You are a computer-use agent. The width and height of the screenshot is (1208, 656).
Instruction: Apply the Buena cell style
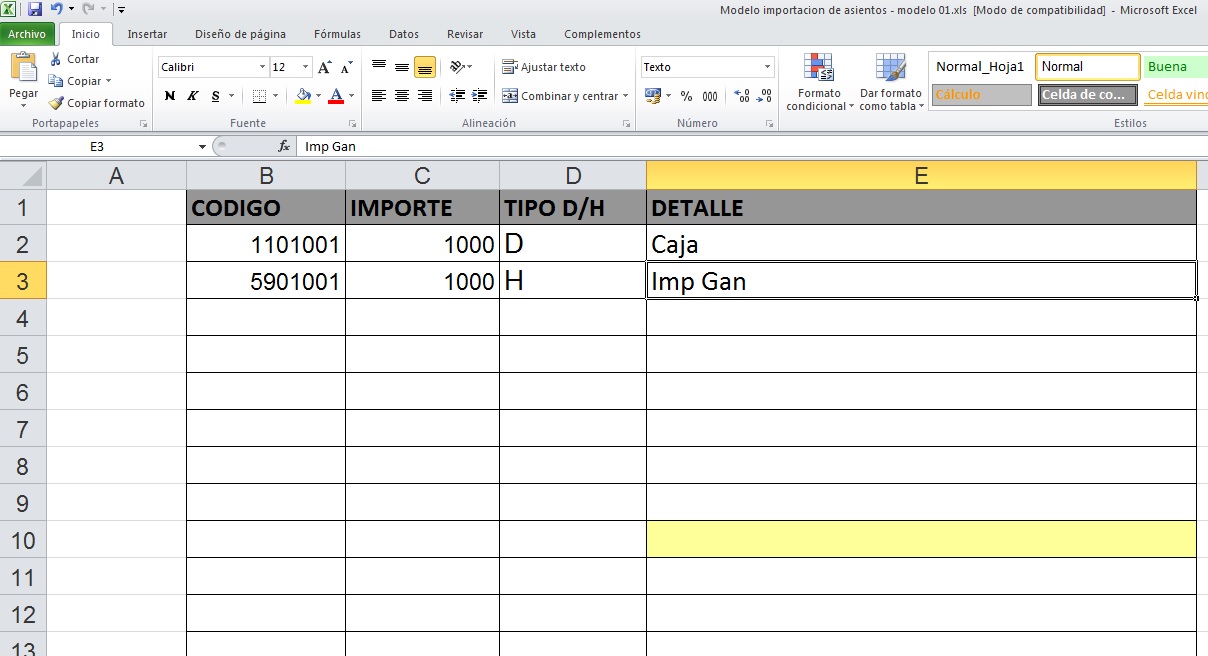click(1175, 67)
